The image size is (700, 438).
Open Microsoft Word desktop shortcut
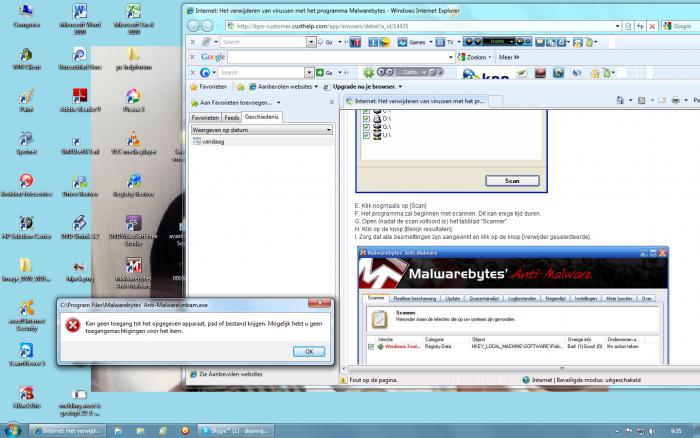coord(80,18)
